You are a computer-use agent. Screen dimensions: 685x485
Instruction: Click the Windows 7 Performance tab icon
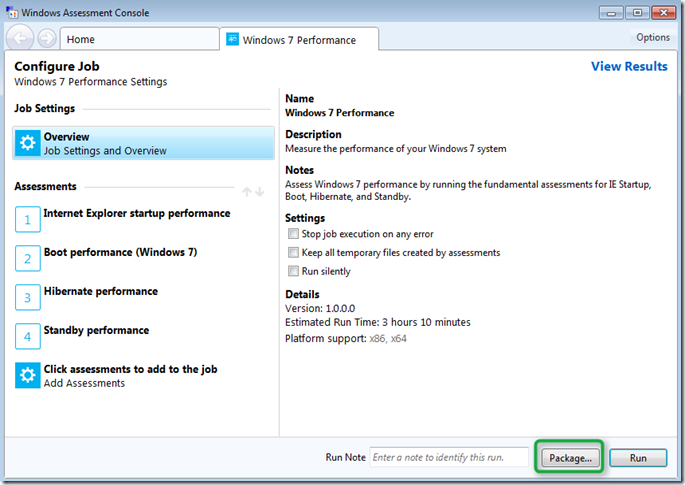[232, 39]
